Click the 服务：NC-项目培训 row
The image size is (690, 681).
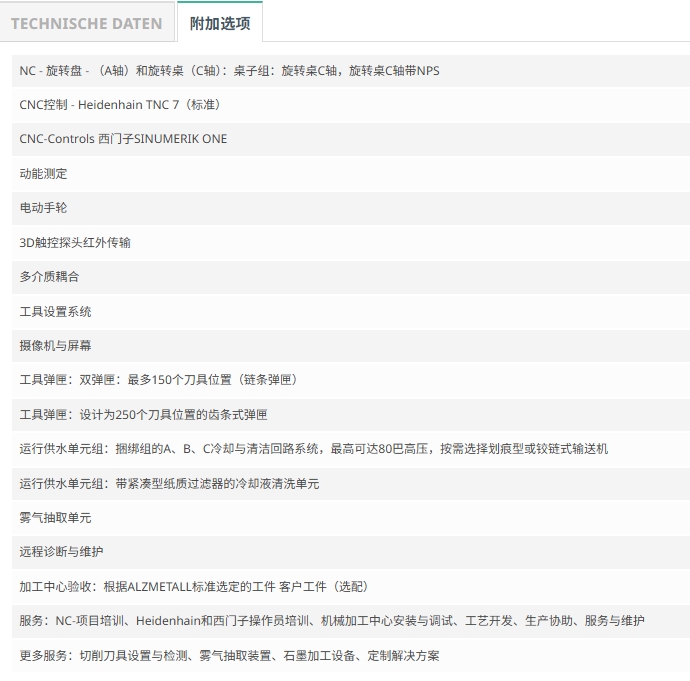pyautogui.click(x=351, y=621)
